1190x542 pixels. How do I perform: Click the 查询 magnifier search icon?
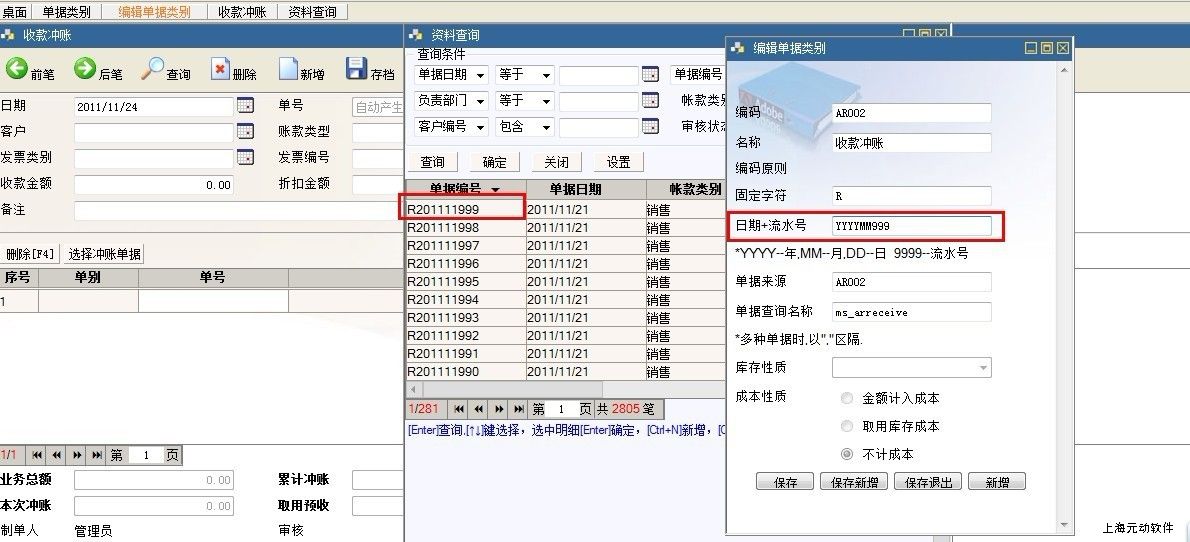[153, 69]
